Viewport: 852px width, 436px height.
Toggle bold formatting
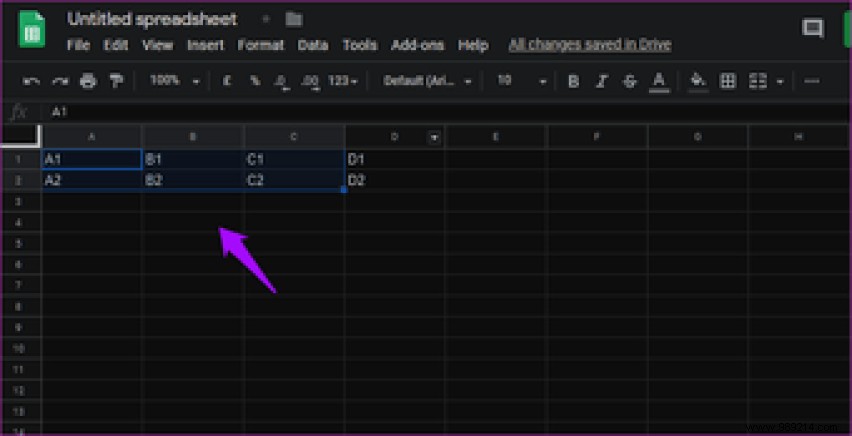(573, 82)
